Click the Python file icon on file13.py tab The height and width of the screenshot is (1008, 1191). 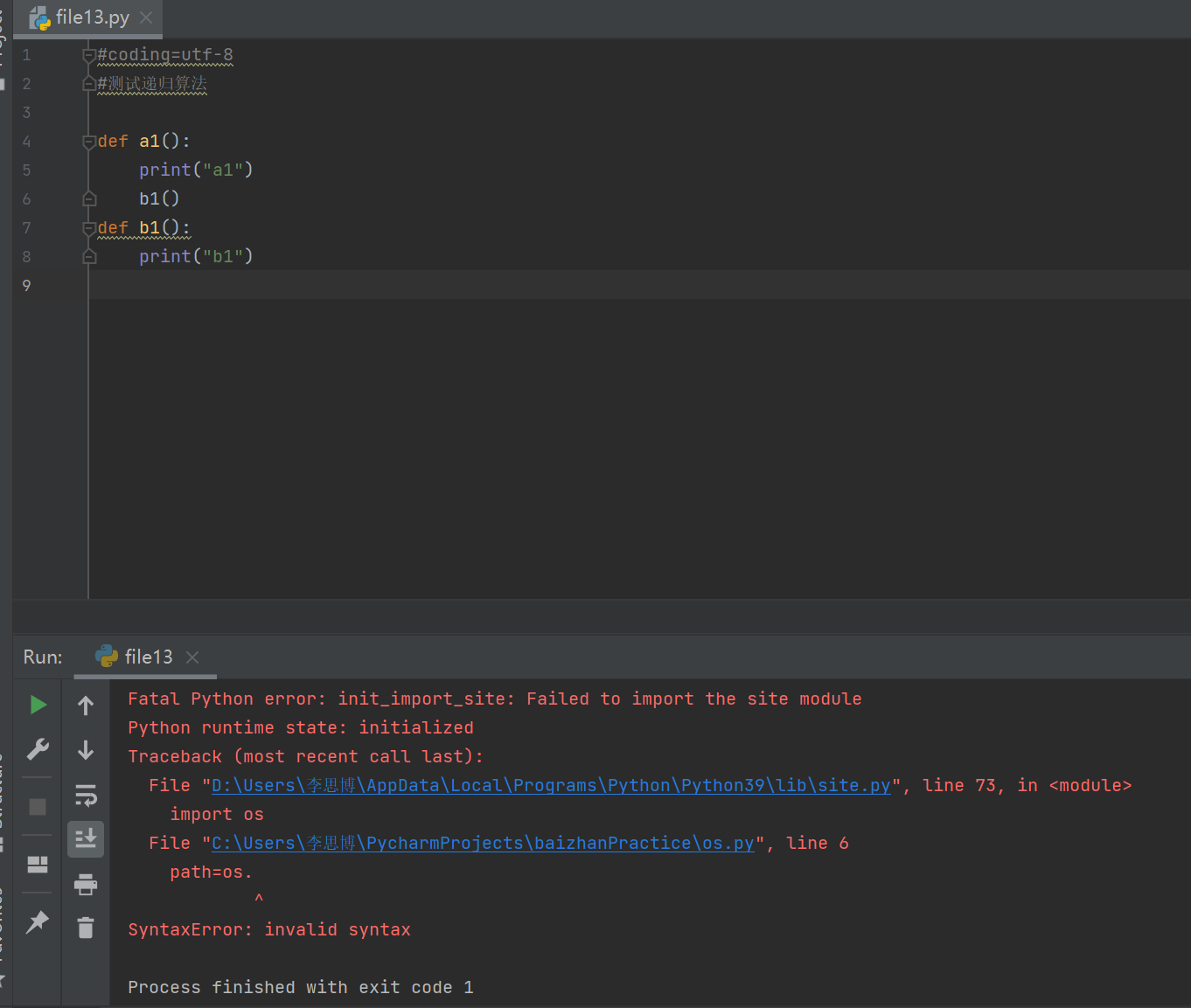tap(40, 18)
